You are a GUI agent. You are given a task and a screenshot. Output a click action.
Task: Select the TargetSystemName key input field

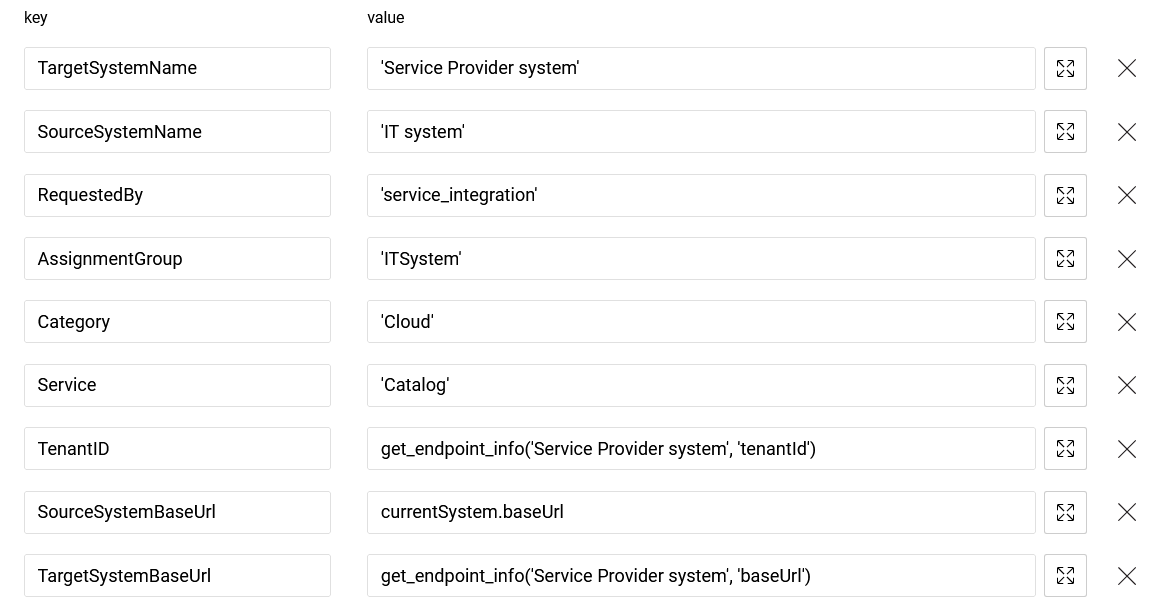(177, 68)
